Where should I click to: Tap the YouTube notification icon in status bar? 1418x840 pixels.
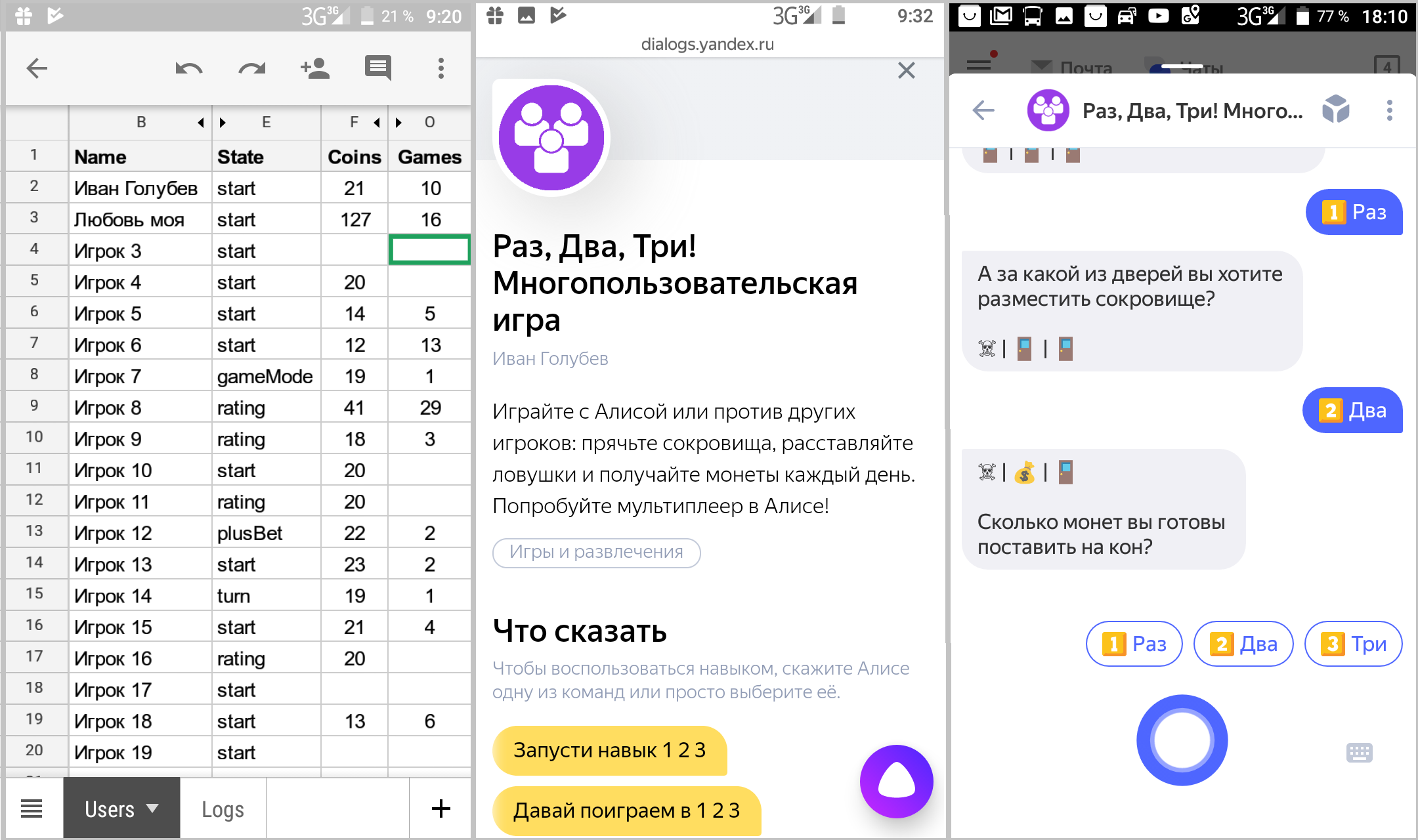(x=1159, y=15)
